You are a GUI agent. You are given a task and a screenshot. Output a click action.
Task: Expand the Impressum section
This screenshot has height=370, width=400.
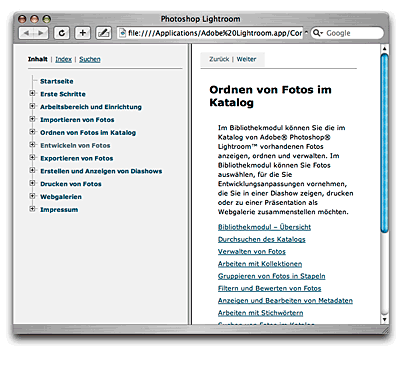click(x=32, y=209)
